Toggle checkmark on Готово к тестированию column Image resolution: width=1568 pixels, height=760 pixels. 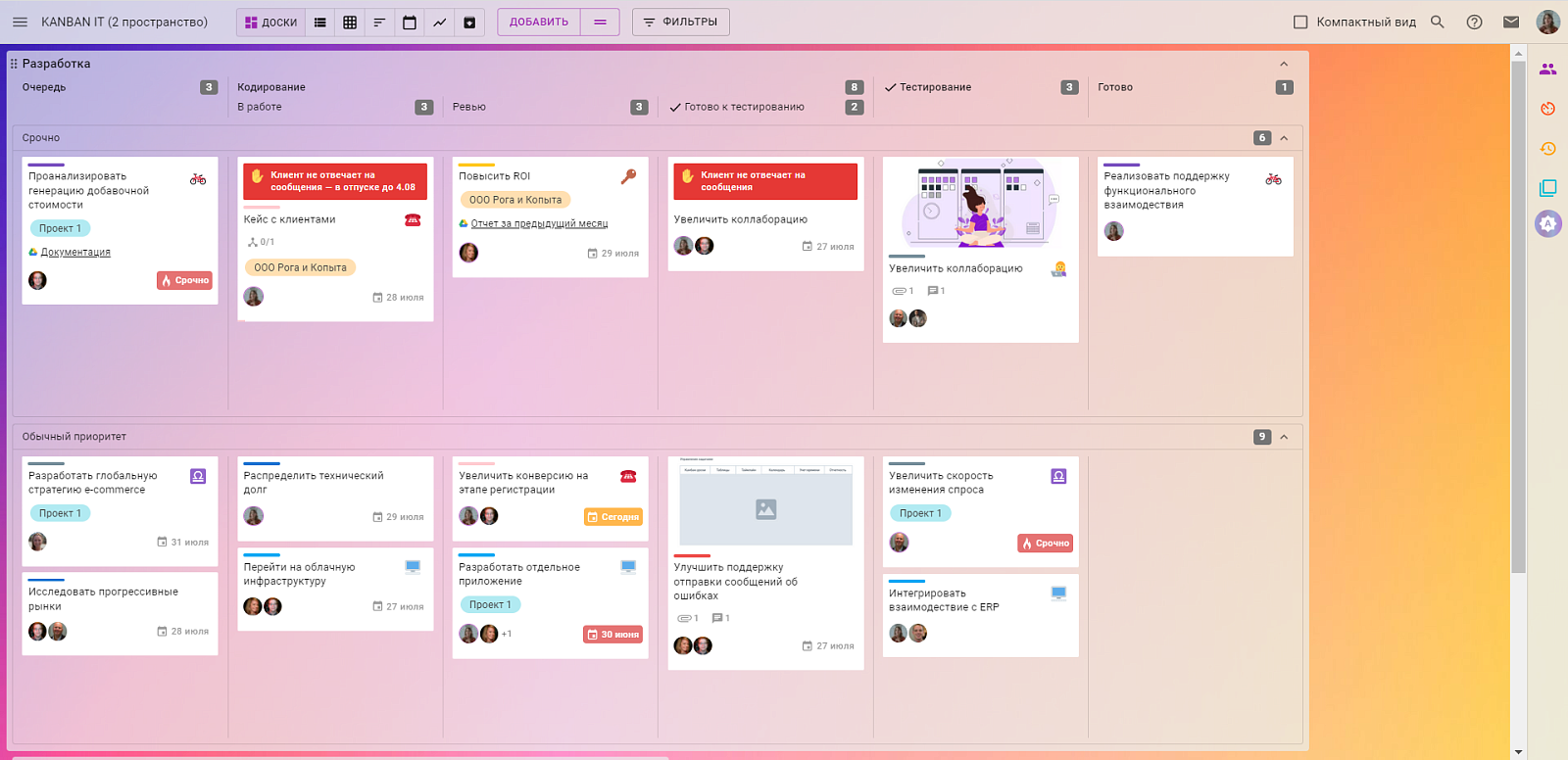click(675, 107)
